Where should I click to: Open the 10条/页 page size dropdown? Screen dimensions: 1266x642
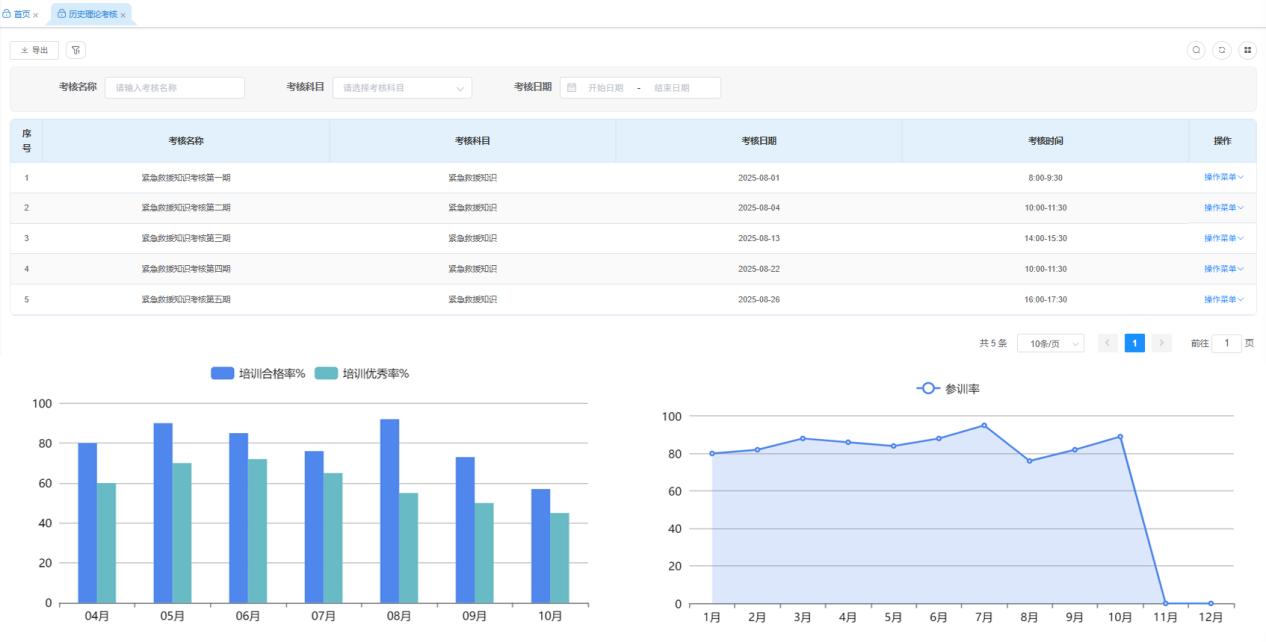click(x=1051, y=343)
